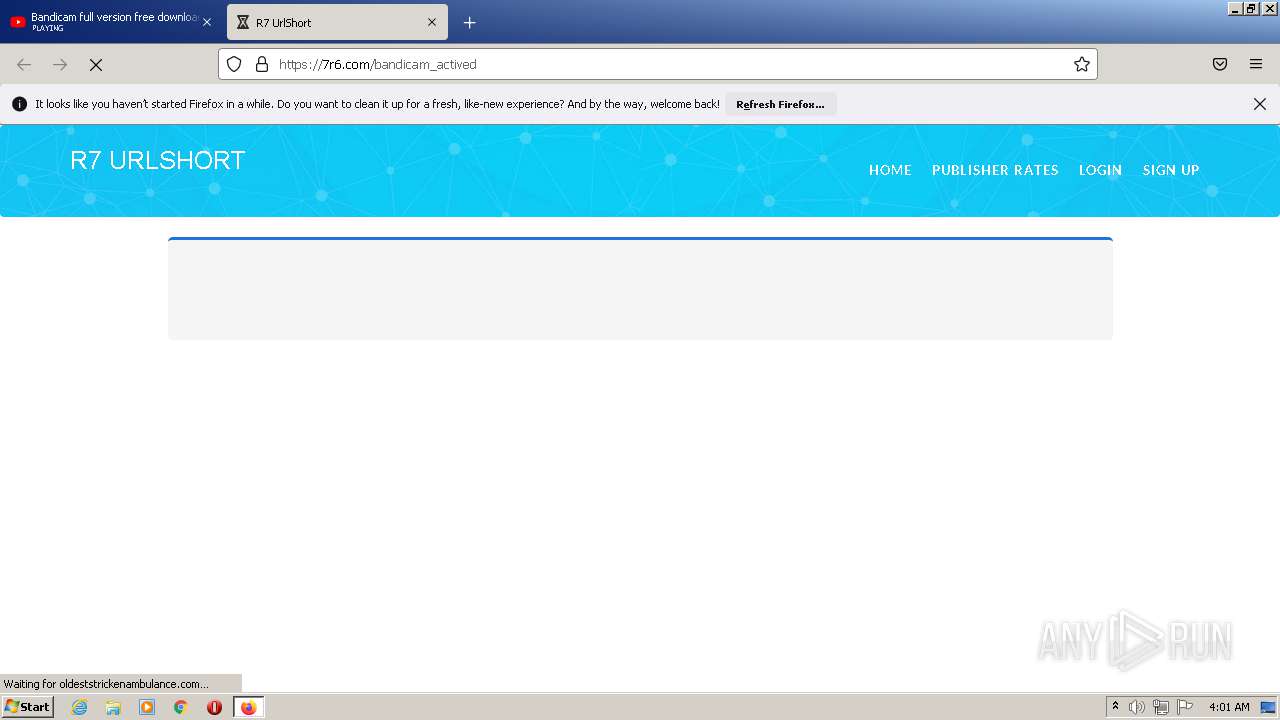Select the R7 UrlShort tab
Screen dimensions: 1280x720
click(x=337, y=22)
